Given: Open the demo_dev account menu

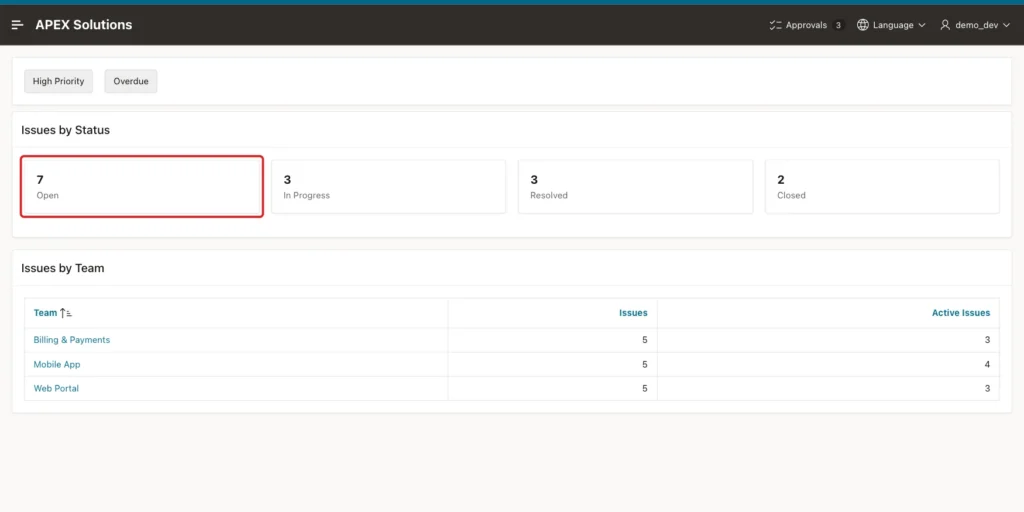Looking at the screenshot, I should [x=974, y=25].
